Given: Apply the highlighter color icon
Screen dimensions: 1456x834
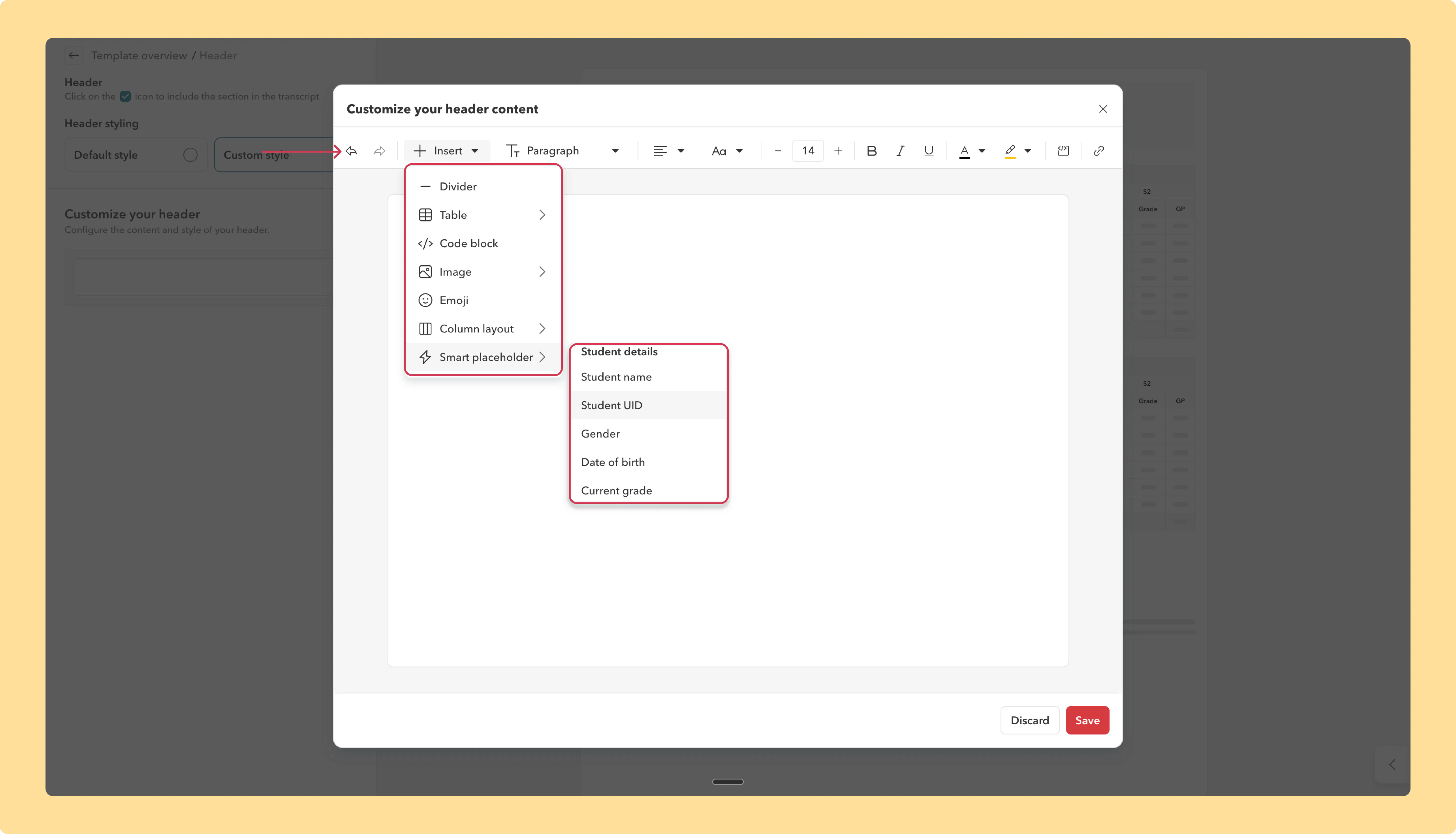Looking at the screenshot, I should pyautogui.click(x=1010, y=151).
